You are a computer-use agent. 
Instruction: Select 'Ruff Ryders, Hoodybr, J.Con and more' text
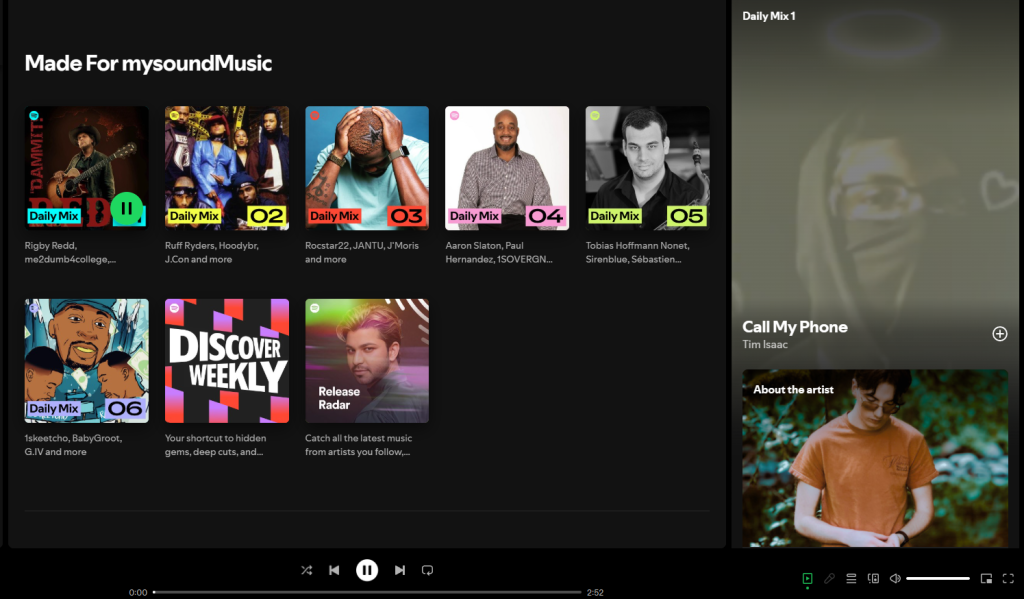(x=212, y=252)
